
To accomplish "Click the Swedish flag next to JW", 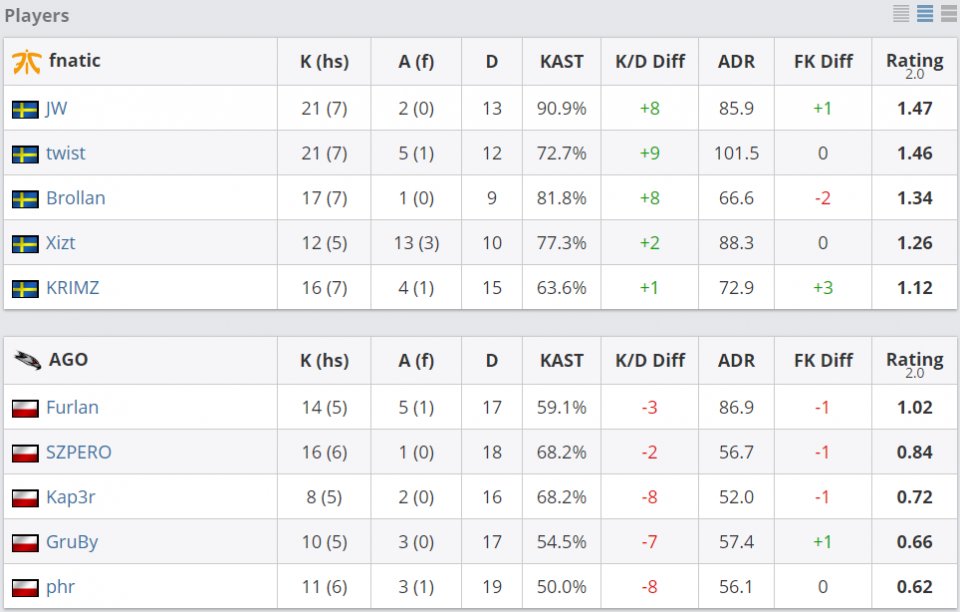I will click(x=26, y=107).
